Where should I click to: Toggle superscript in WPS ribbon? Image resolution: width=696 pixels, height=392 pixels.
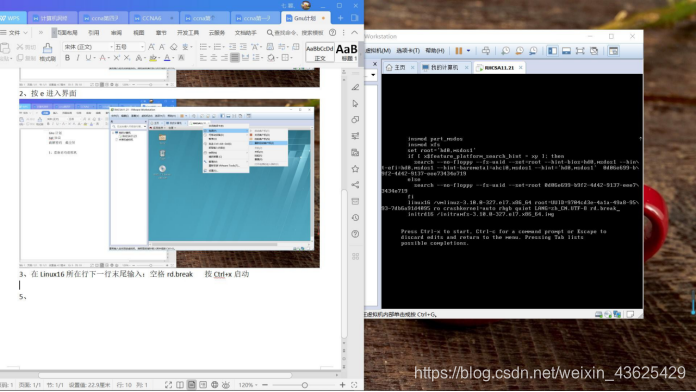(x=116, y=58)
